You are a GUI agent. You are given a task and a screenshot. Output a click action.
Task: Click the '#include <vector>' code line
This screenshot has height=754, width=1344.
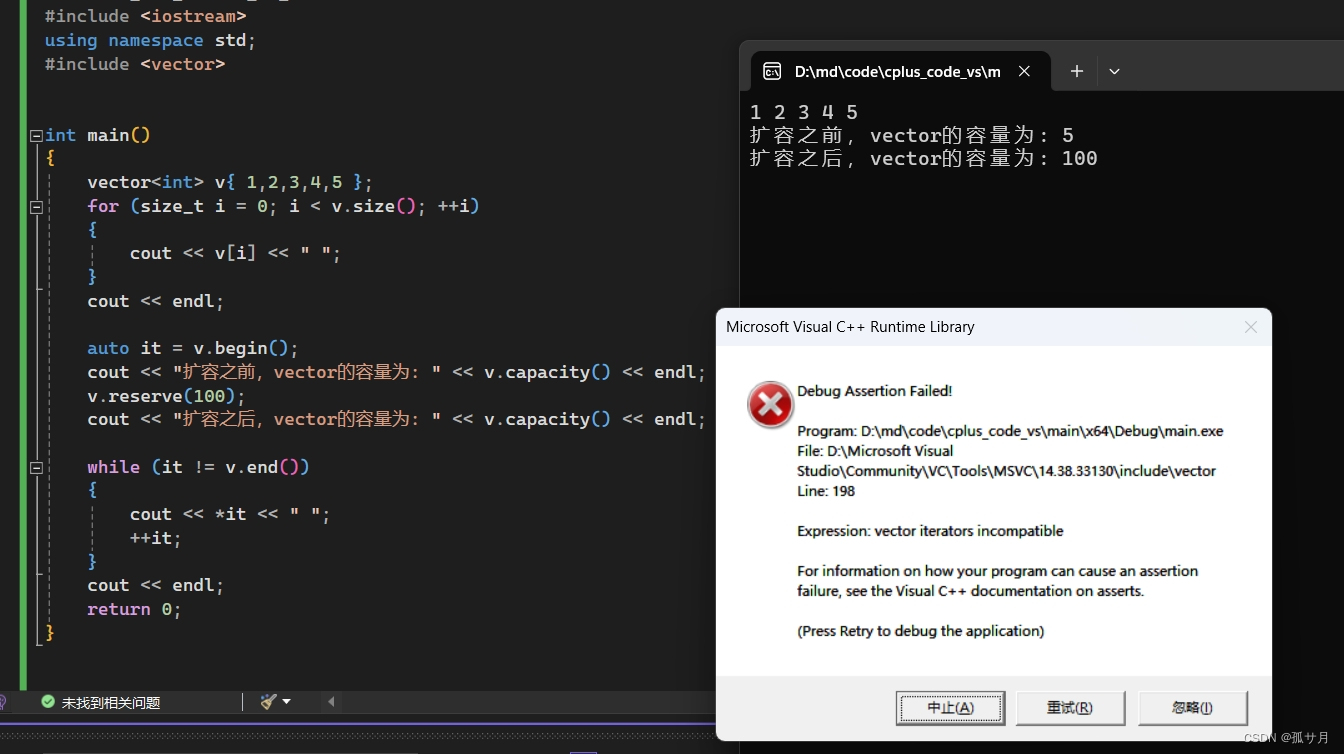(135, 64)
